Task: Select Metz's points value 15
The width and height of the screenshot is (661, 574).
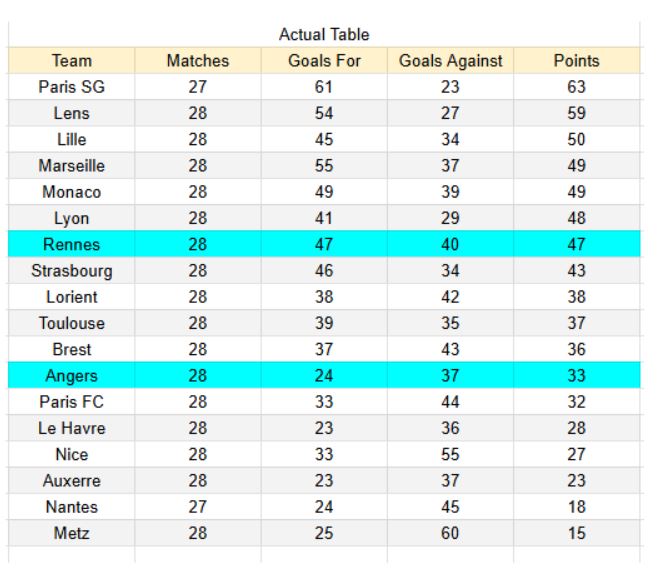Action: [576, 533]
